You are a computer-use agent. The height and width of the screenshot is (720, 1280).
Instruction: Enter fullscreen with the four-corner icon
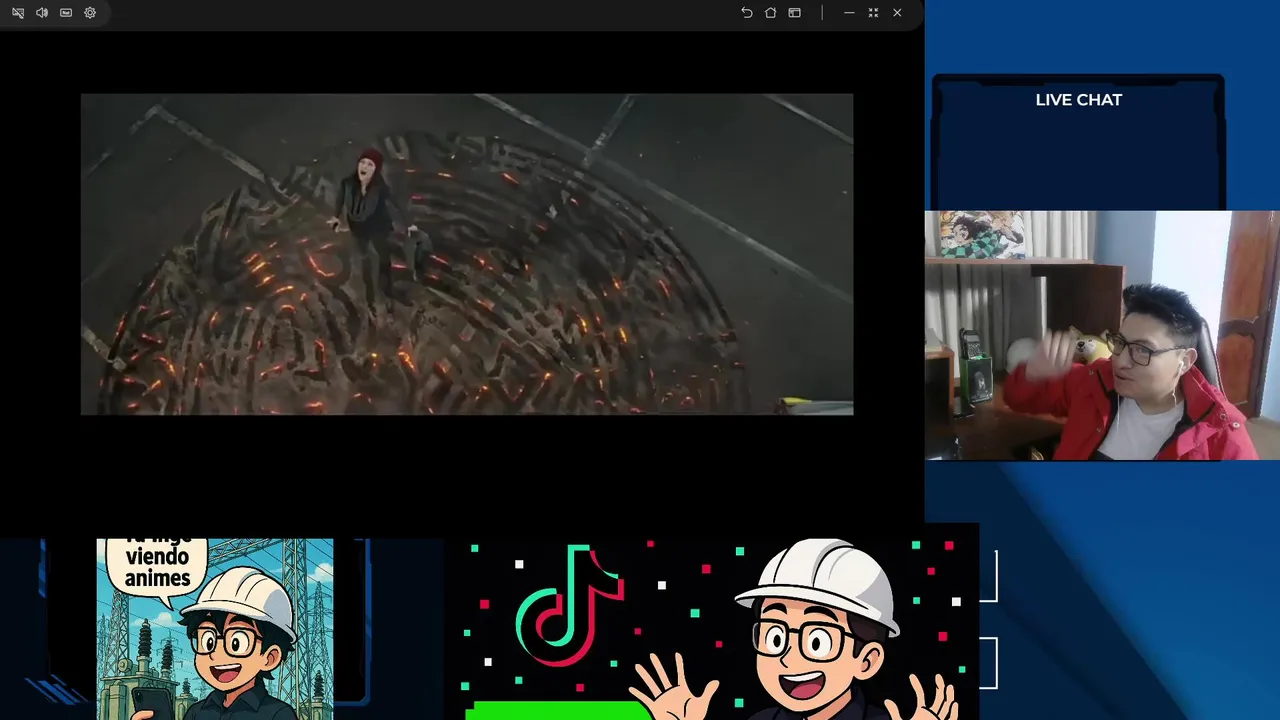(x=873, y=13)
